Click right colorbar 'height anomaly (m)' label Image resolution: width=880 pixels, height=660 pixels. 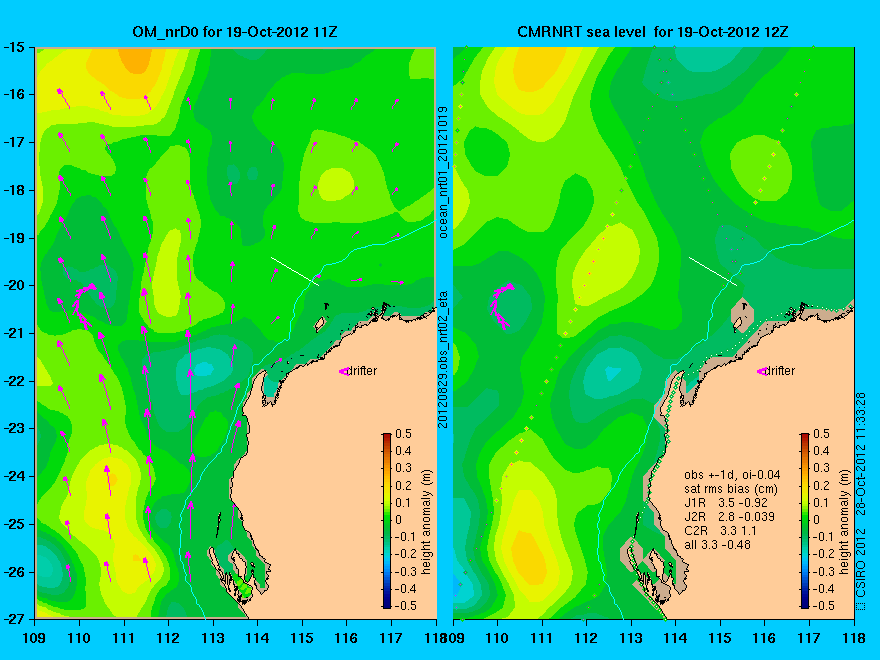coord(845,522)
